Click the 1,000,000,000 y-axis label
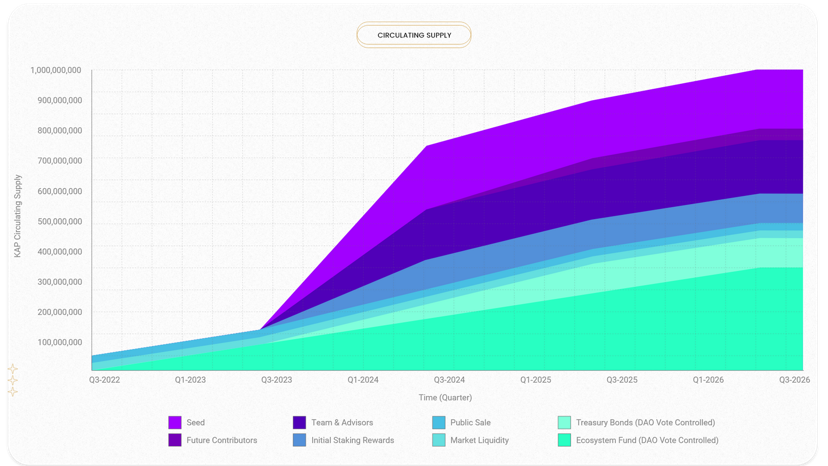This screenshot has height=466, width=828. (x=55, y=70)
